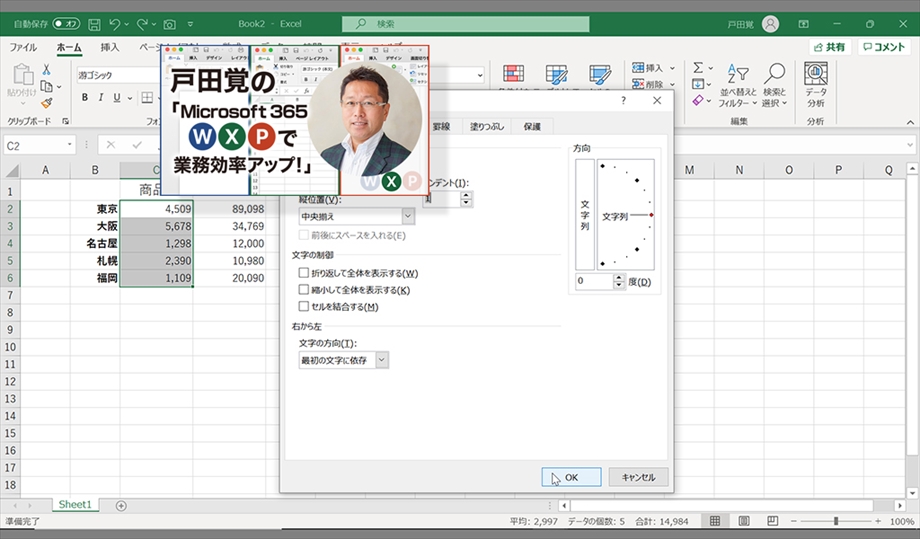The height and width of the screenshot is (539, 920).
Task: Click the コメント button
Action: point(884,47)
